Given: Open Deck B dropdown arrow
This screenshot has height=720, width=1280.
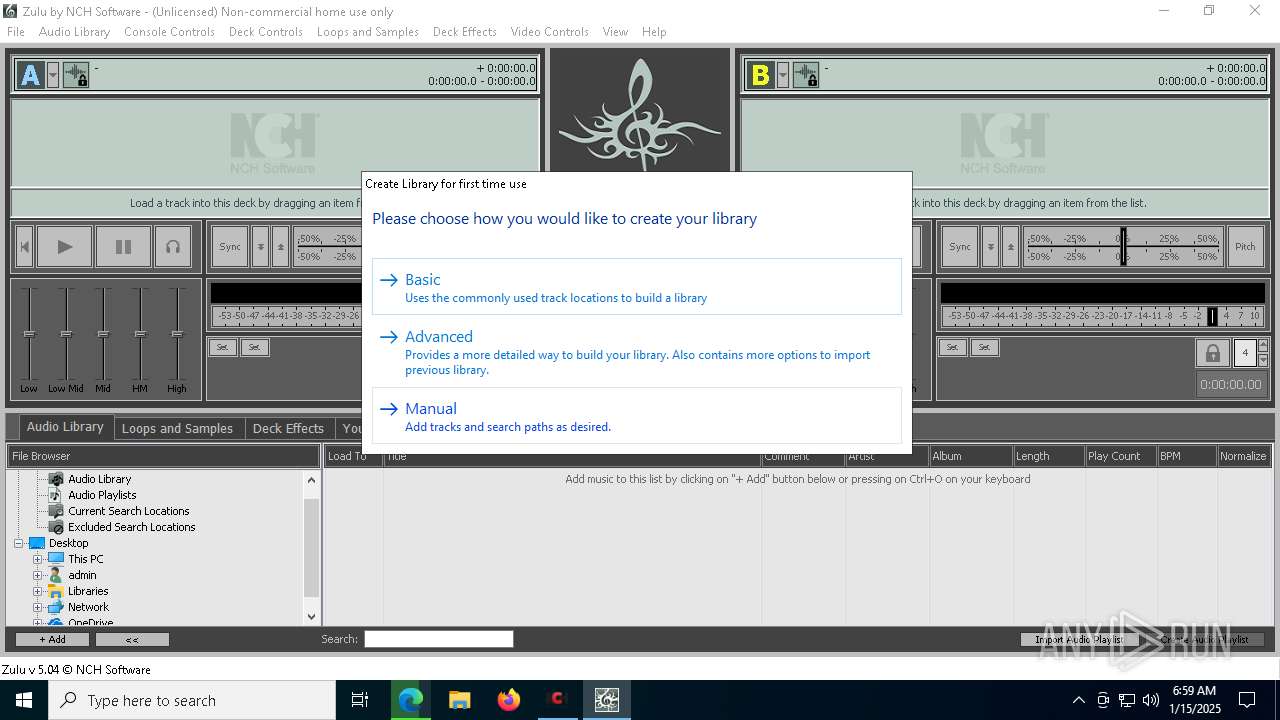Looking at the screenshot, I should pyautogui.click(x=783, y=75).
